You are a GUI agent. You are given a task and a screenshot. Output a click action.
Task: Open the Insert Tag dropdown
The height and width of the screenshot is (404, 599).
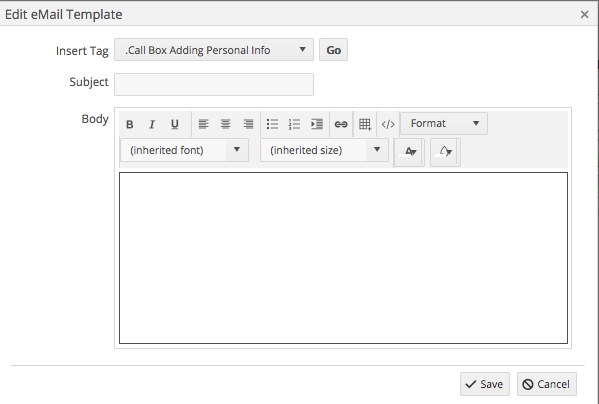pos(214,50)
